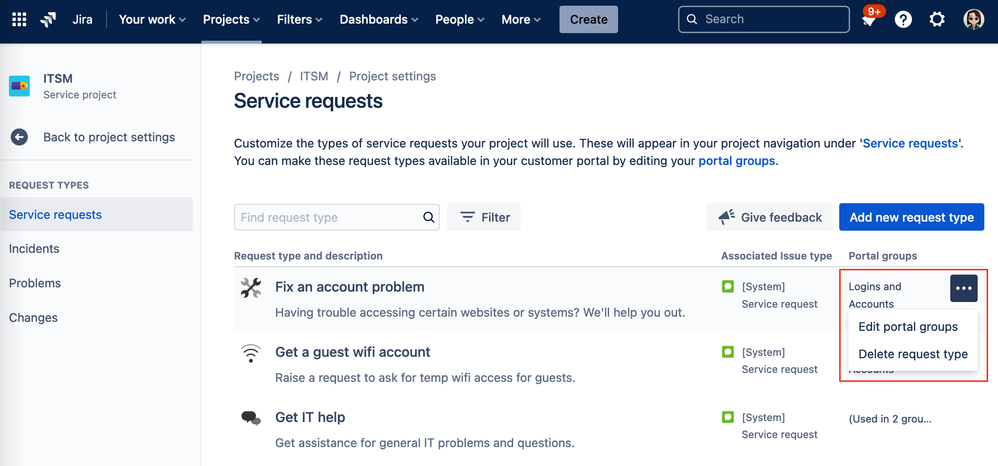
Task: Click Associated Issue type column header
Action: point(777,256)
